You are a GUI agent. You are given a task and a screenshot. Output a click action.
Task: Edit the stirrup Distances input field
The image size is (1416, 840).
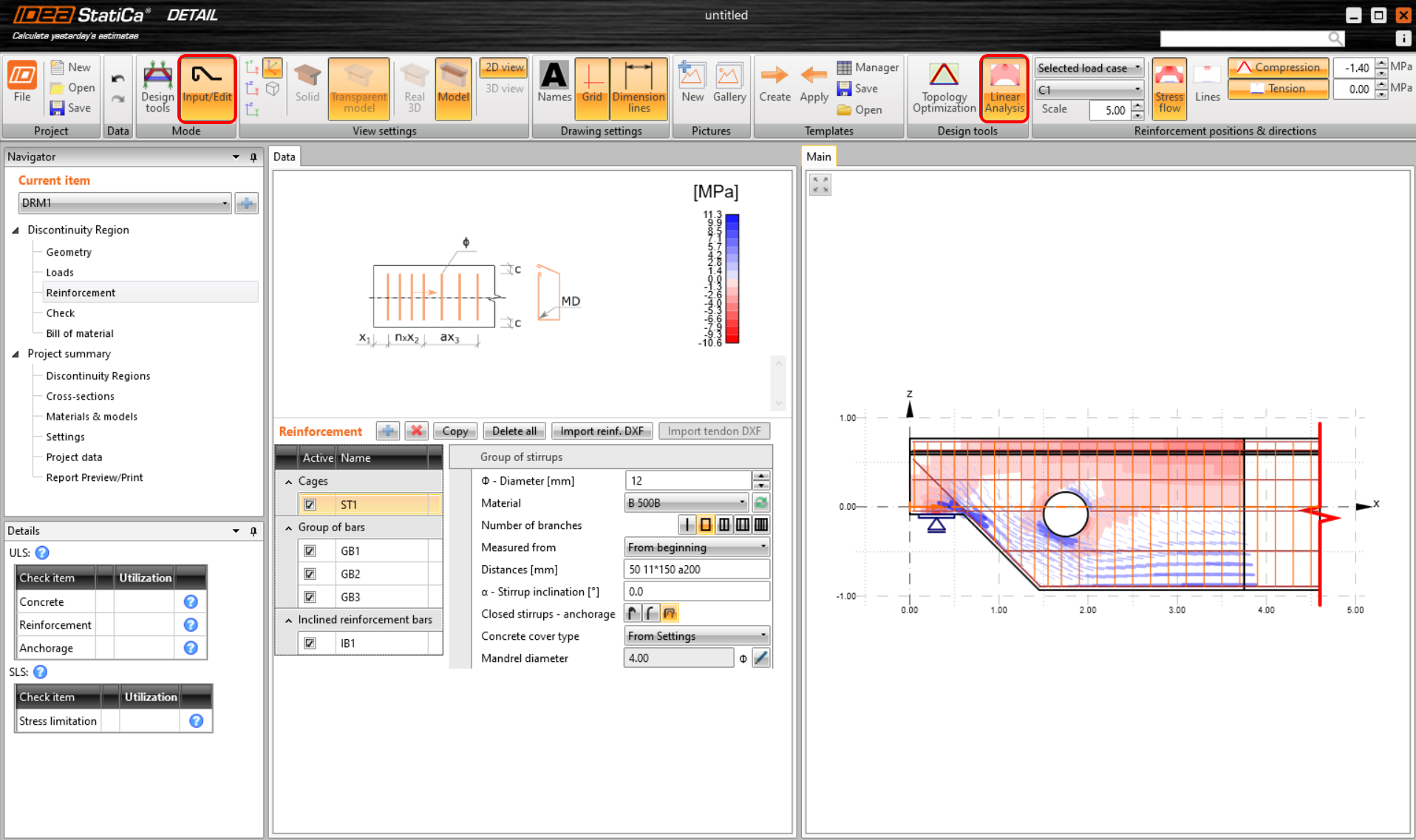point(695,569)
